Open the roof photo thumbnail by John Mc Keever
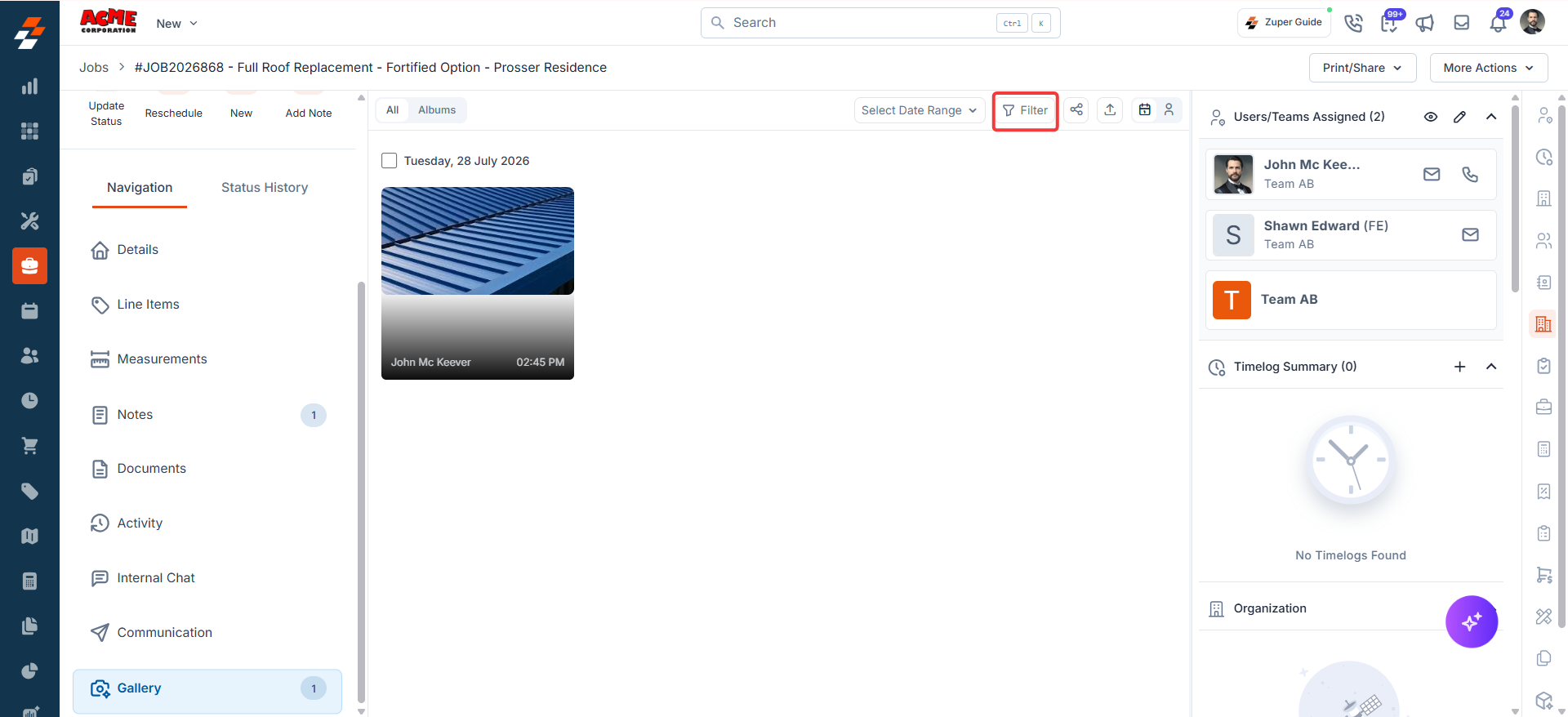Screen dimensions: 1568x717 click(478, 283)
